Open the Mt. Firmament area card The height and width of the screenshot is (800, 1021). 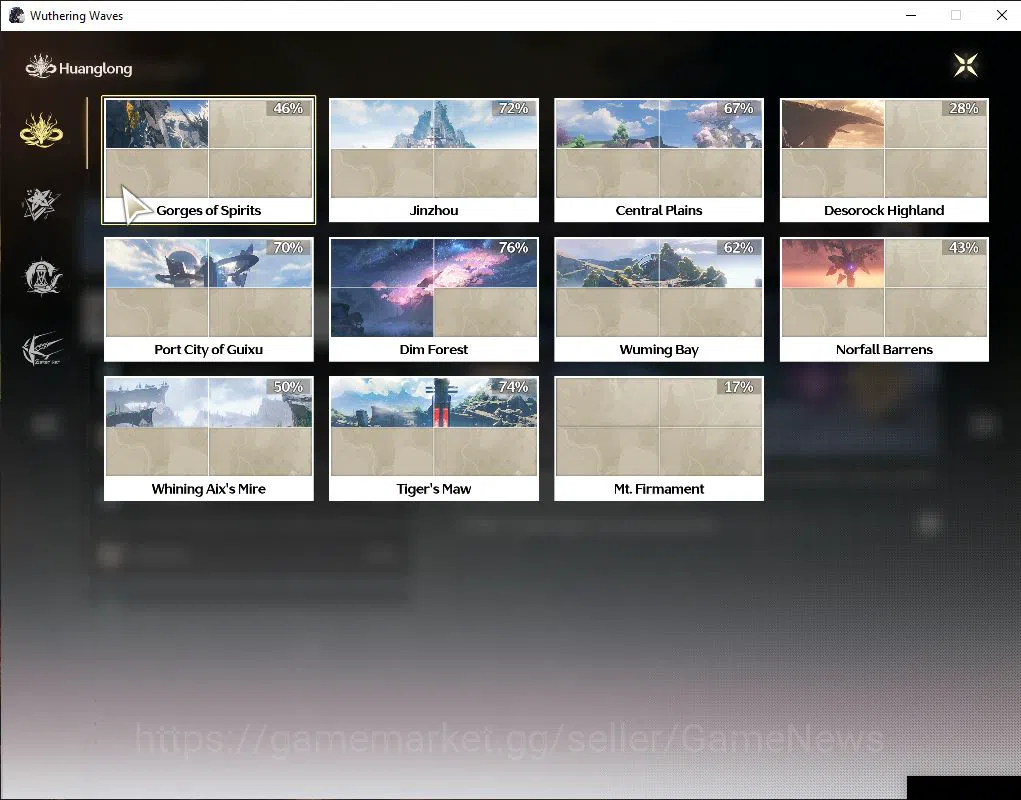click(x=659, y=439)
